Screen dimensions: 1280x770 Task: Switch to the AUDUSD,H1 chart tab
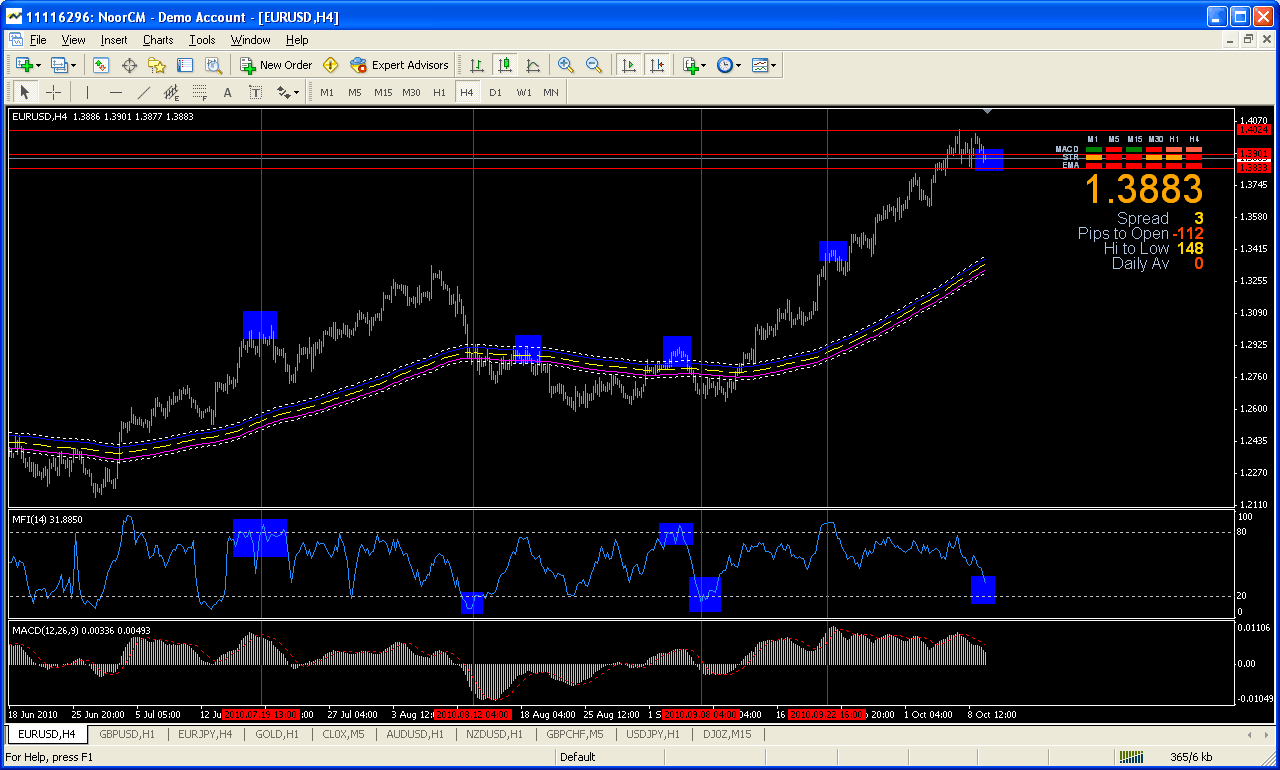415,734
